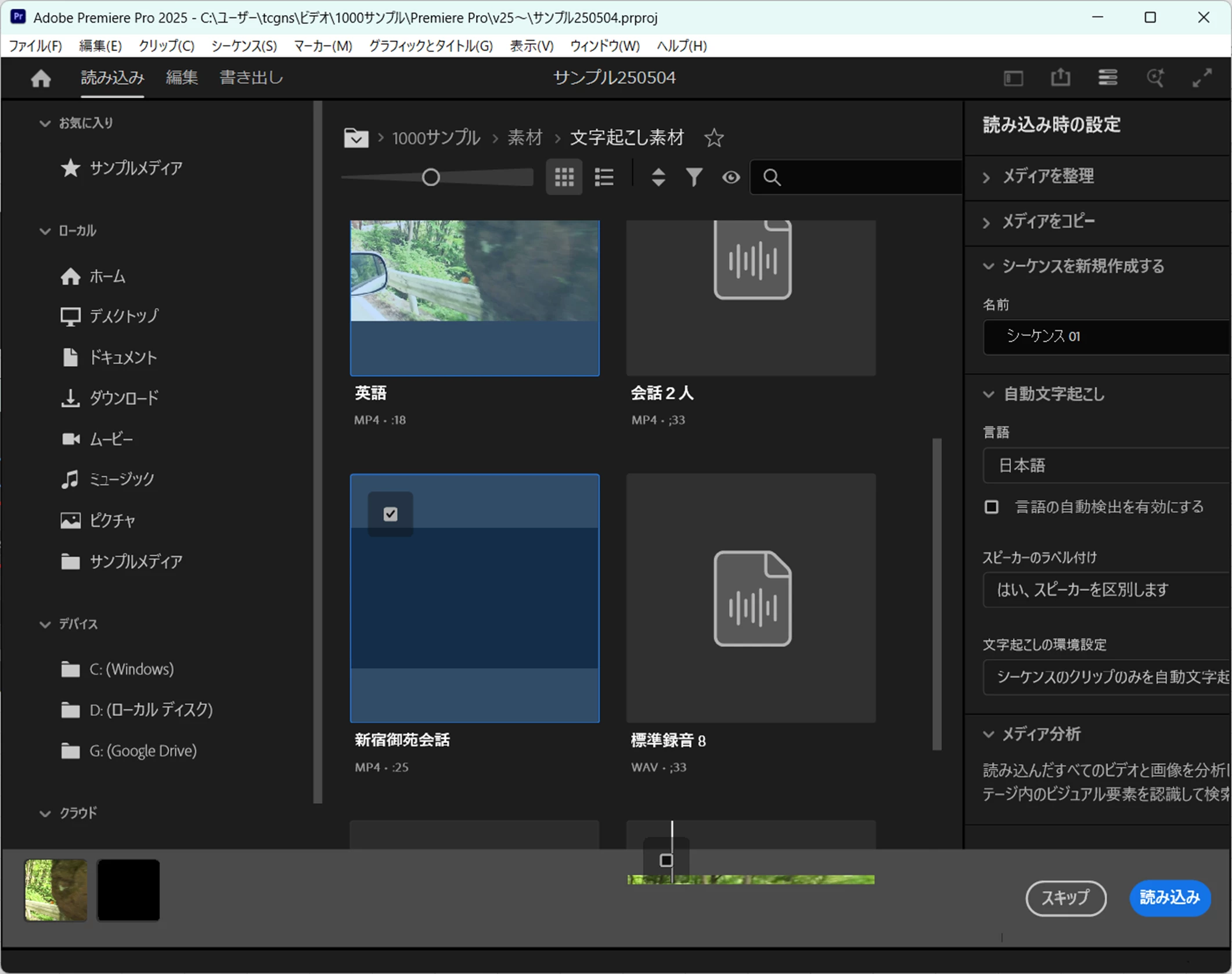The width and height of the screenshot is (1232, 974).
Task: Switch to the 書き出し tab
Action: (x=251, y=78)
